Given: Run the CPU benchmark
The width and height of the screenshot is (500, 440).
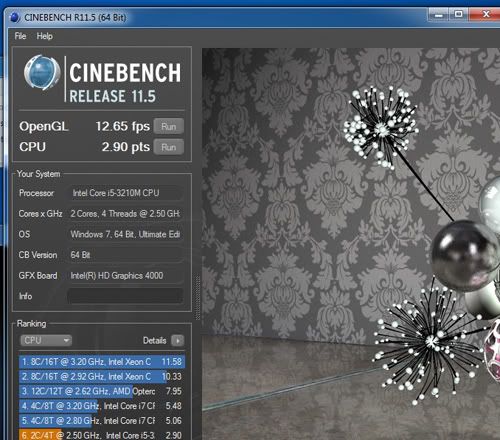Looking at the screenshot, I should pos(169,147).
